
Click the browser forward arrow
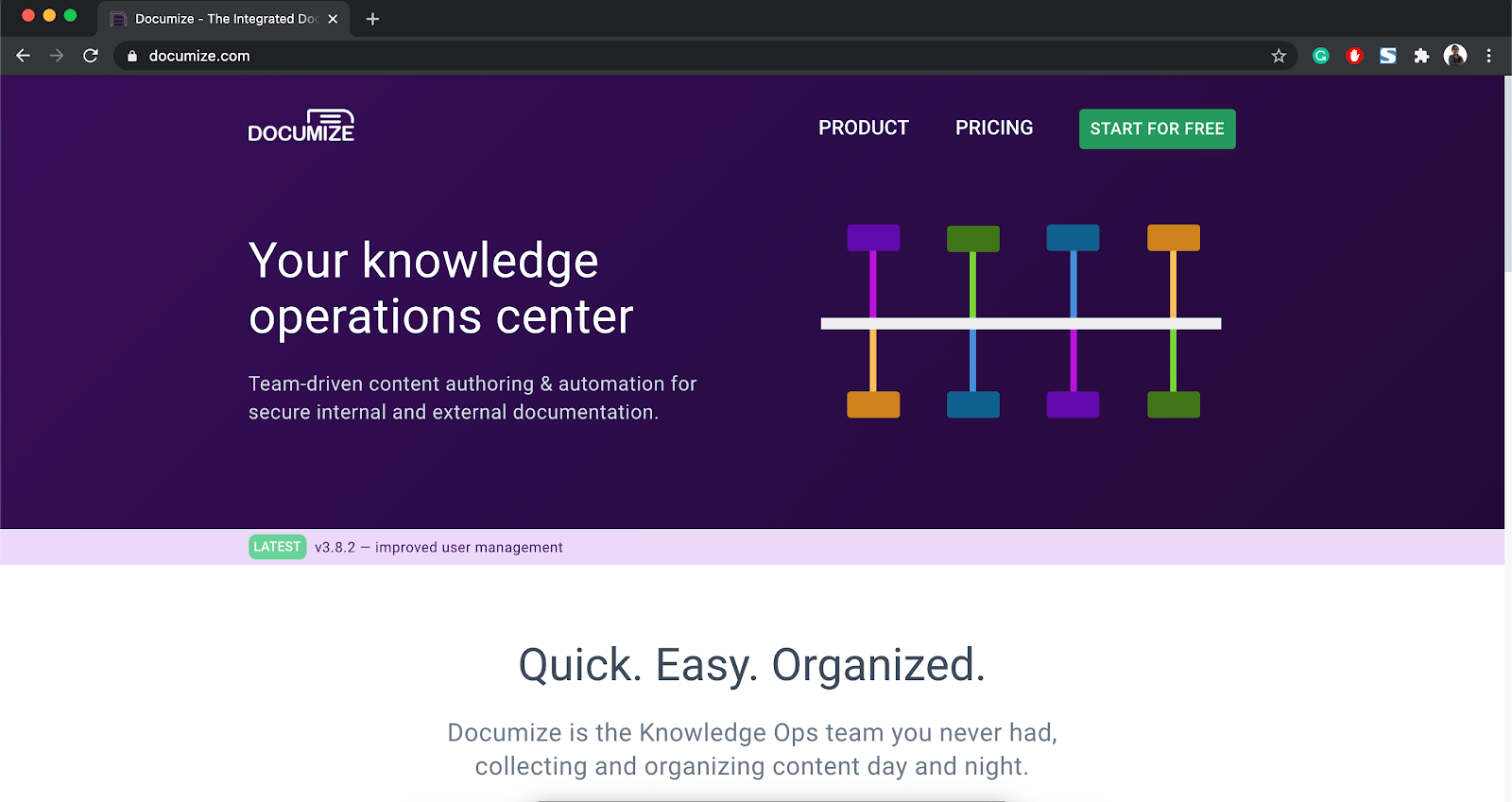pyautogui.click(x=57, y=56)
